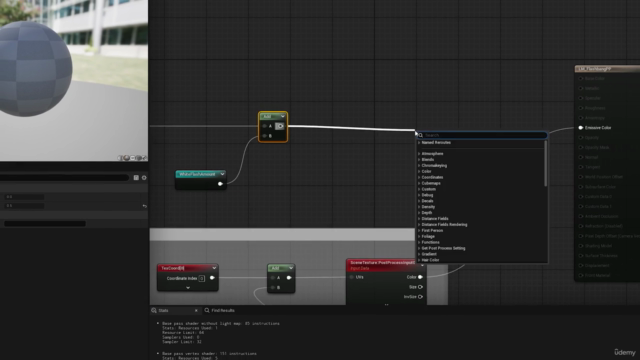Expand the Coordinates category

(x=419, y=178)
